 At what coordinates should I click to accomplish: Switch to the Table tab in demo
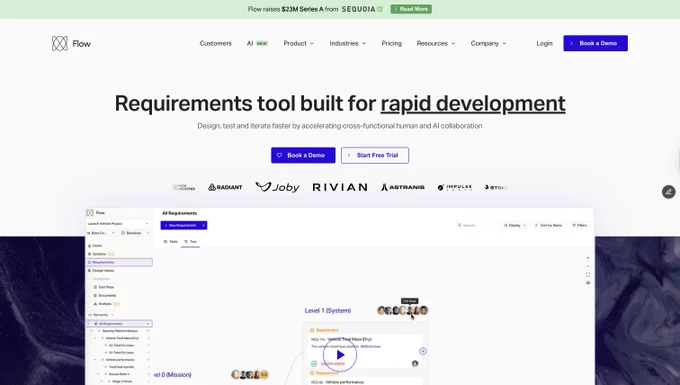coord(171,241)
